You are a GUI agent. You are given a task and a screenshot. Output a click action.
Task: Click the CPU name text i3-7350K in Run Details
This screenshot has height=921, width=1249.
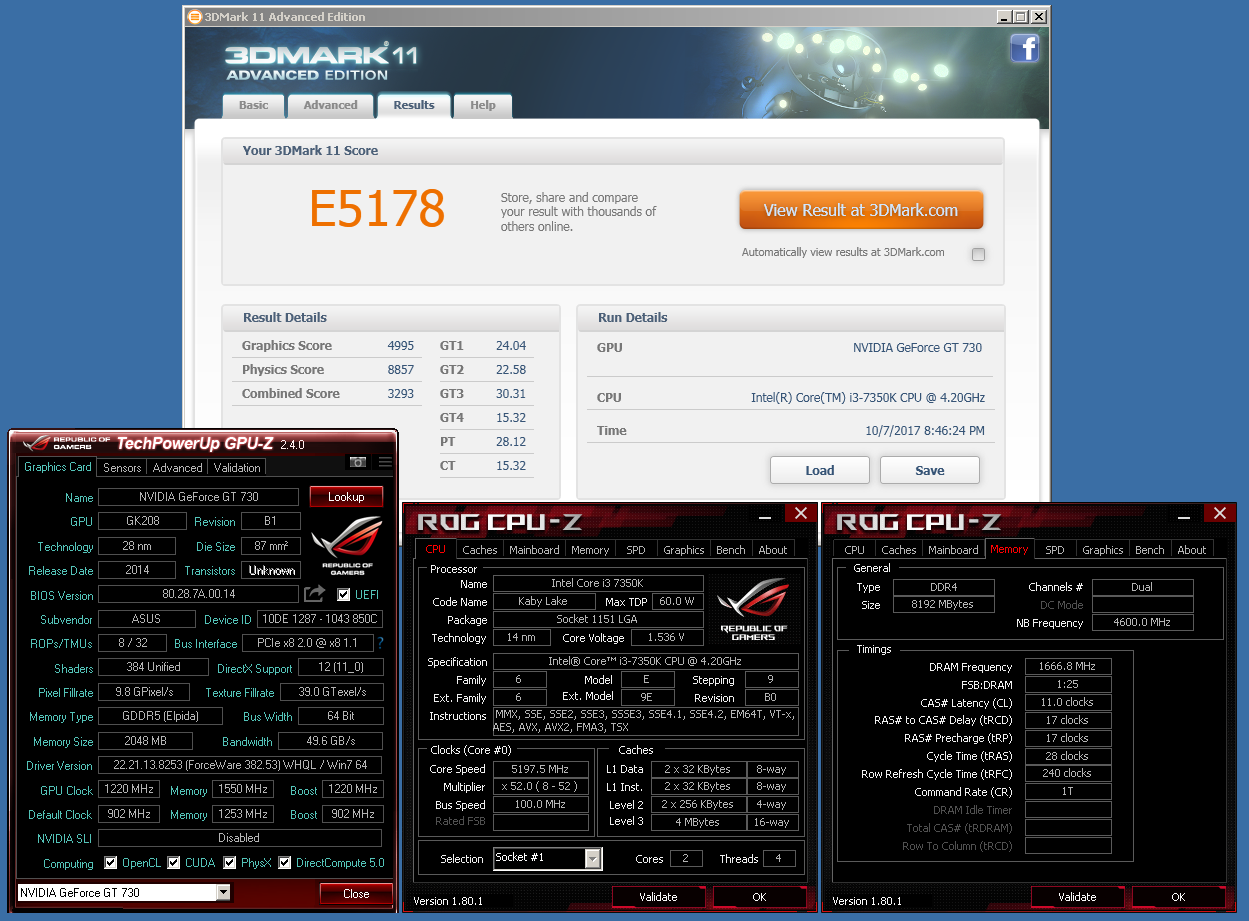click(x=868, y=398)
